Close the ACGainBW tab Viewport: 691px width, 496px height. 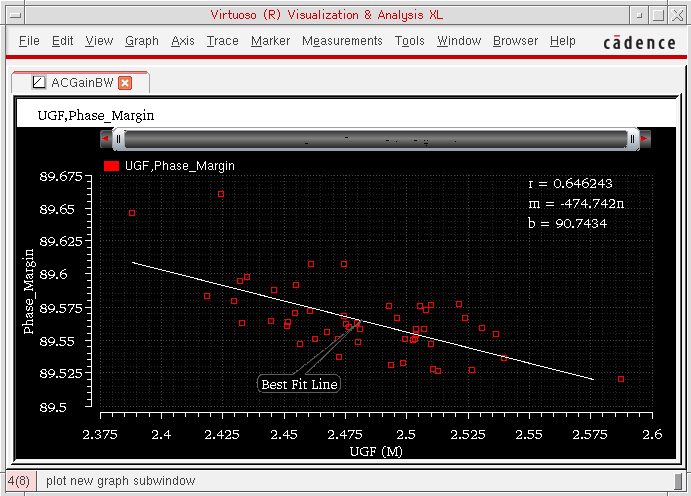pos(125,83)
